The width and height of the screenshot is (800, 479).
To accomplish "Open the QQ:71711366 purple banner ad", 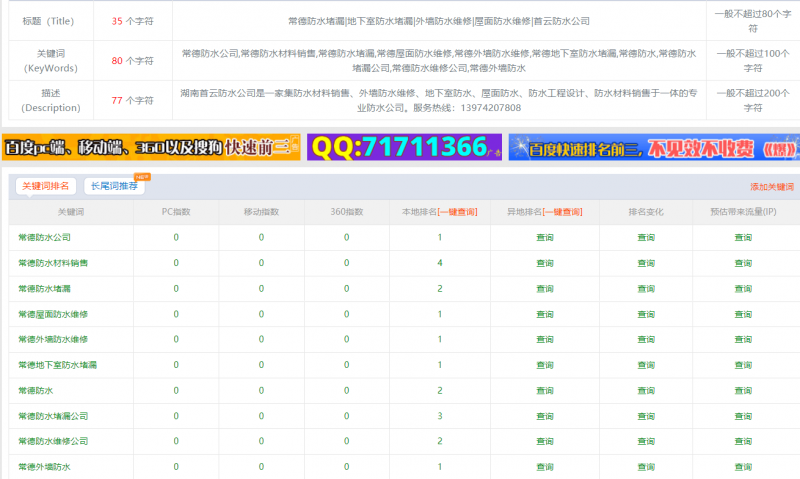I will pyautogui.click(x=404, y=147).
